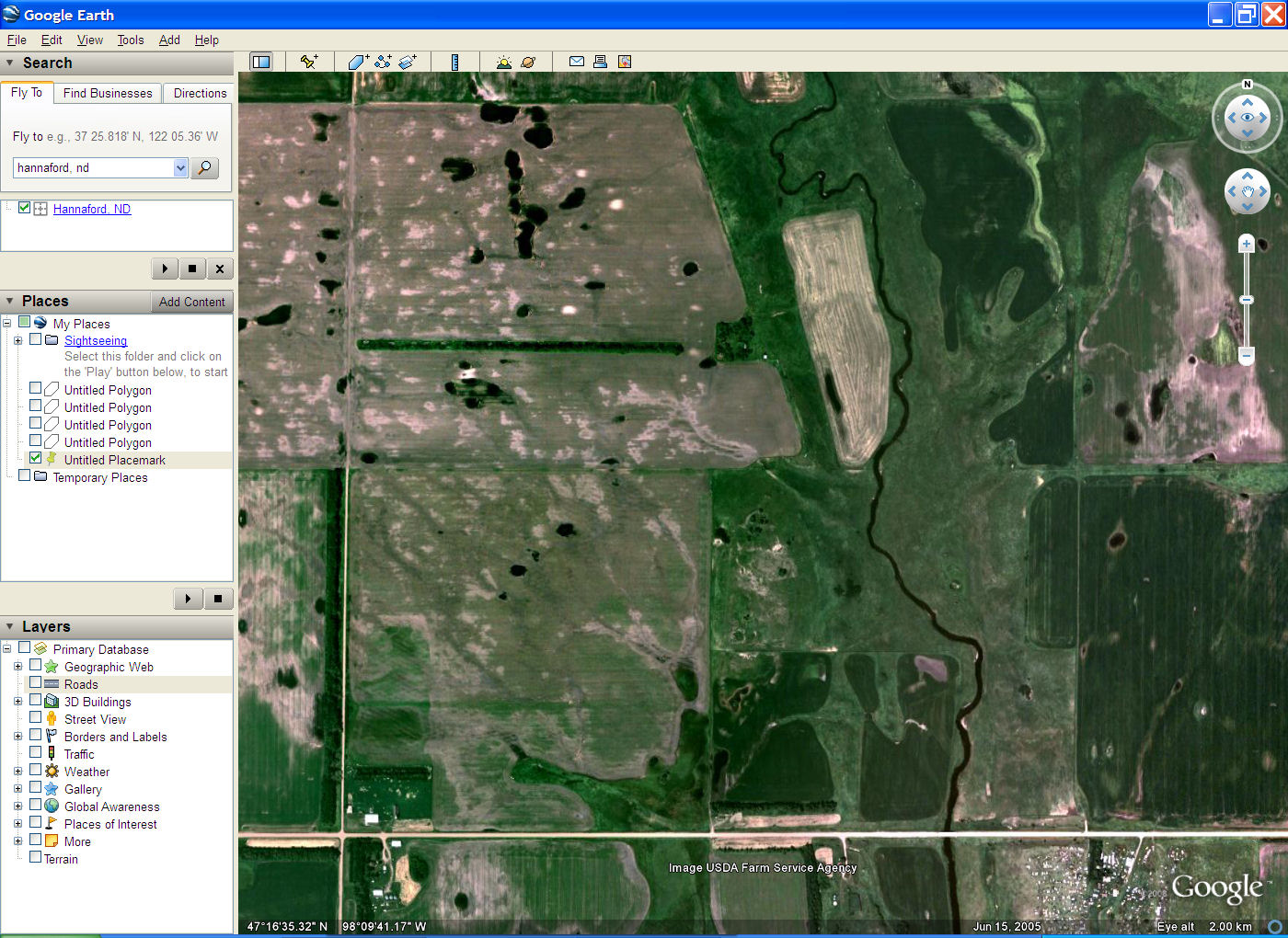
Task: Open the Add menu
Action: click(169, 40)
